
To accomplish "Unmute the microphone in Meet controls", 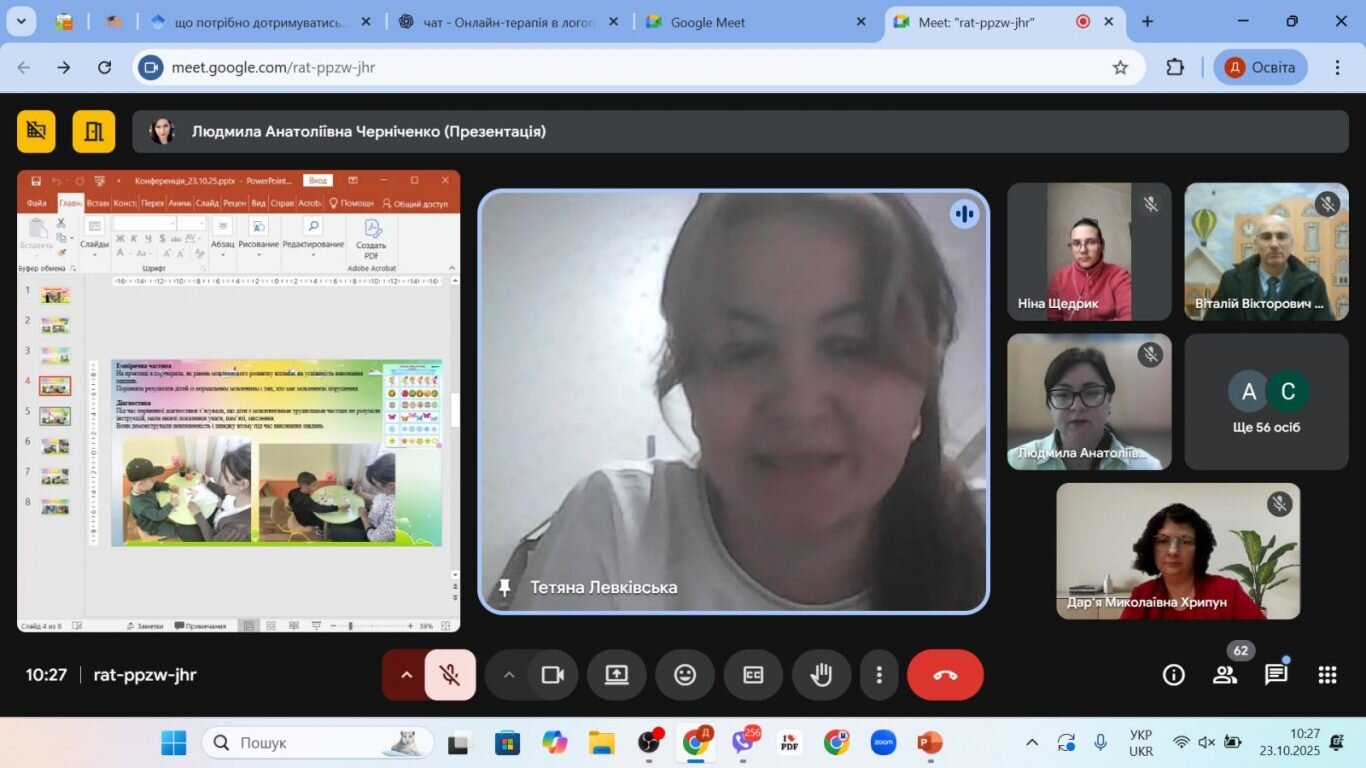I will (450, 675).
